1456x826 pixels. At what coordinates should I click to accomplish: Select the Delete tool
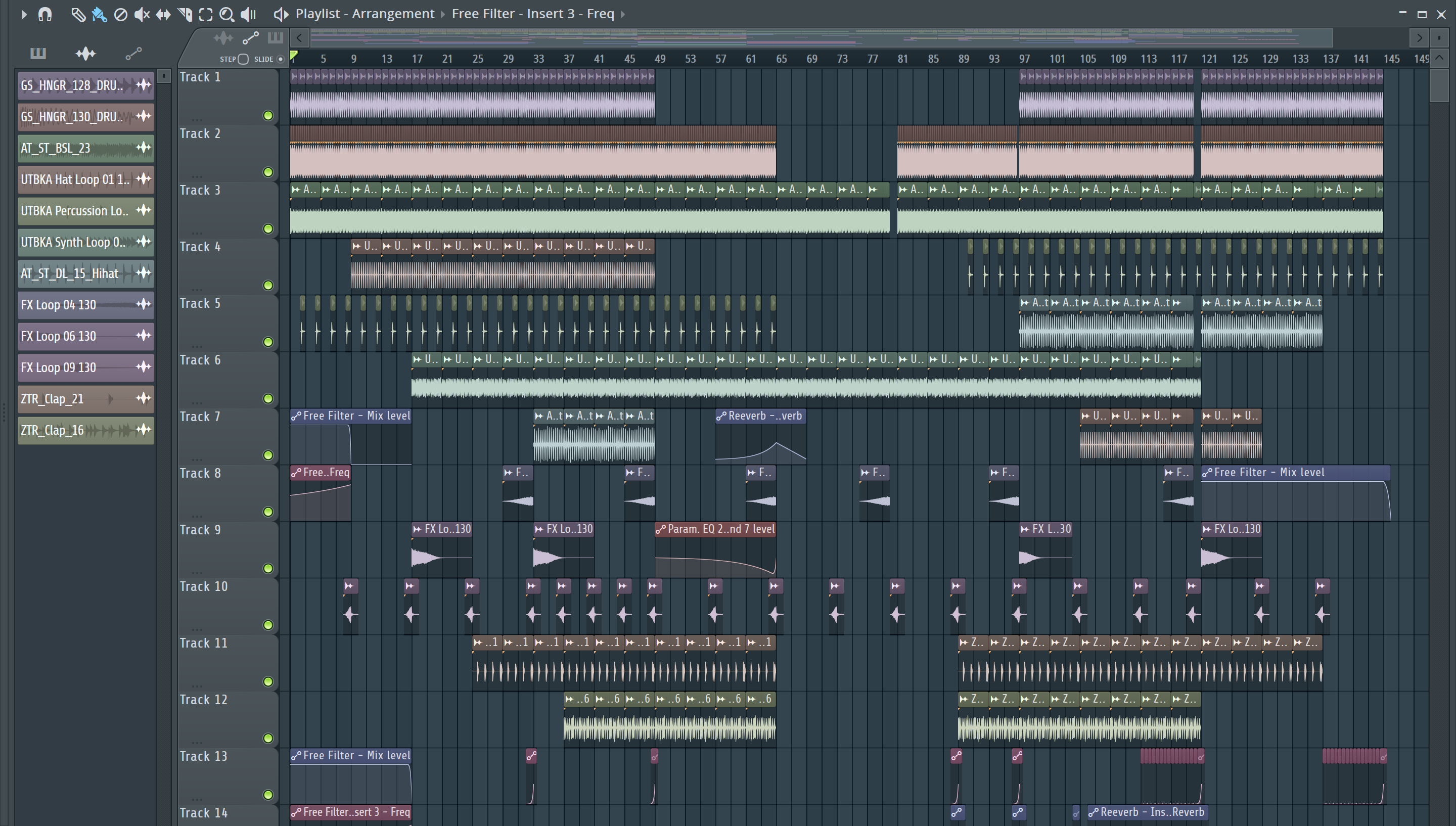tap(120, 14)
